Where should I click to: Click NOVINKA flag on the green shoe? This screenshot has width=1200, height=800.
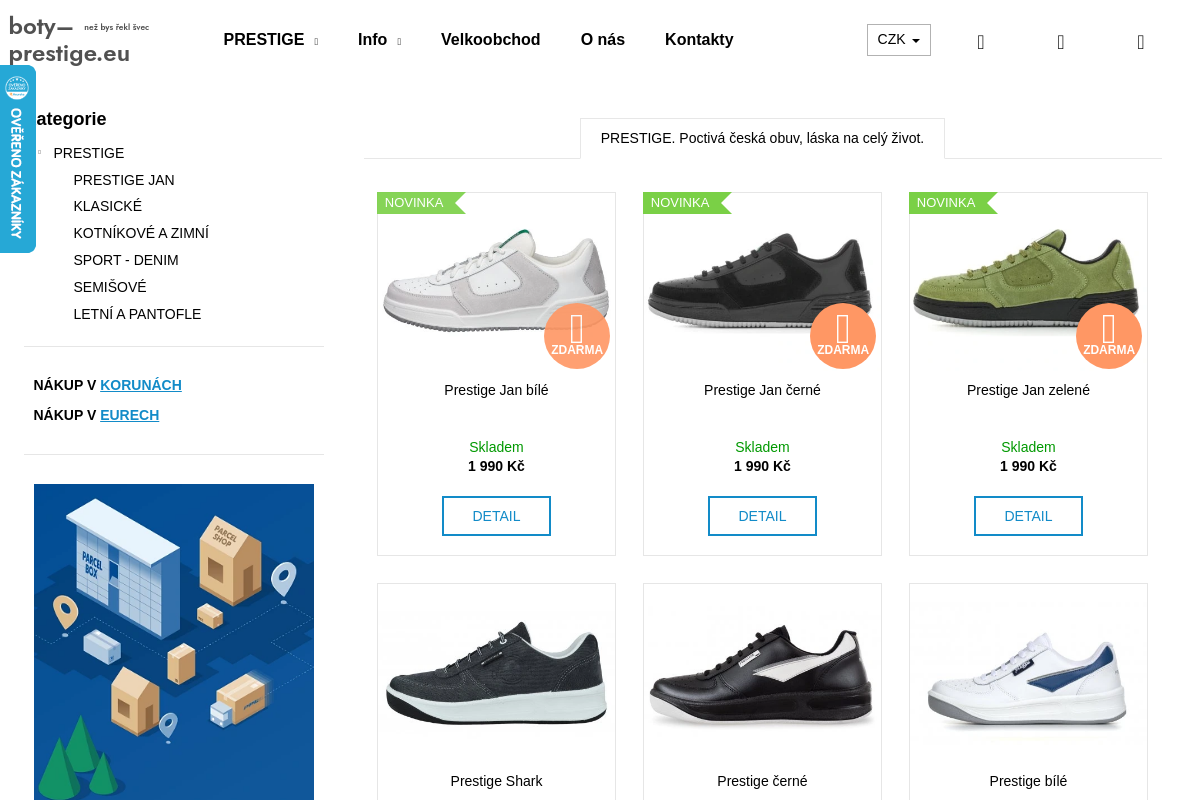[946, 203]
